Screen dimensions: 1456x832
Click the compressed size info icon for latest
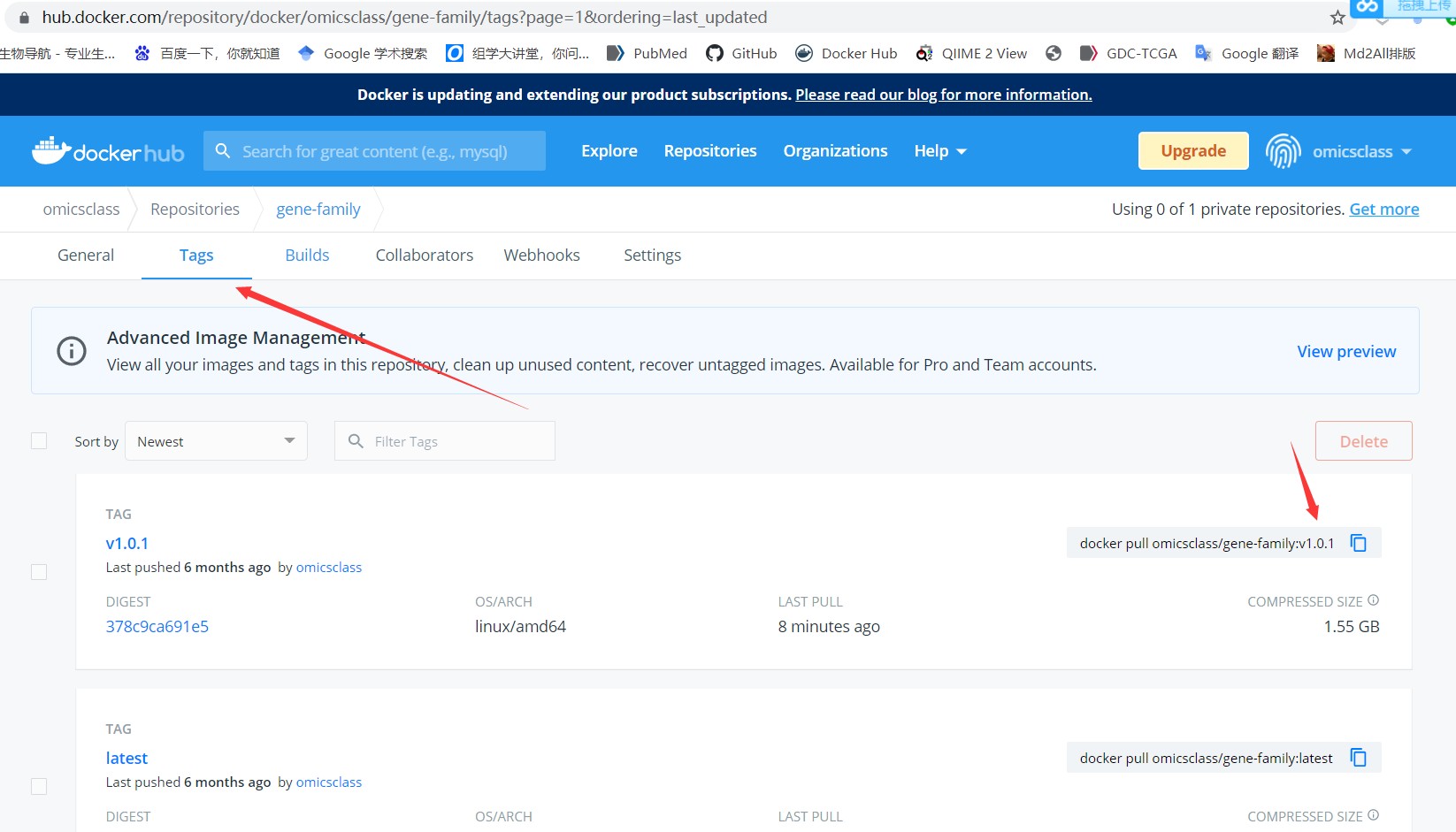(x=1374, y=815)
